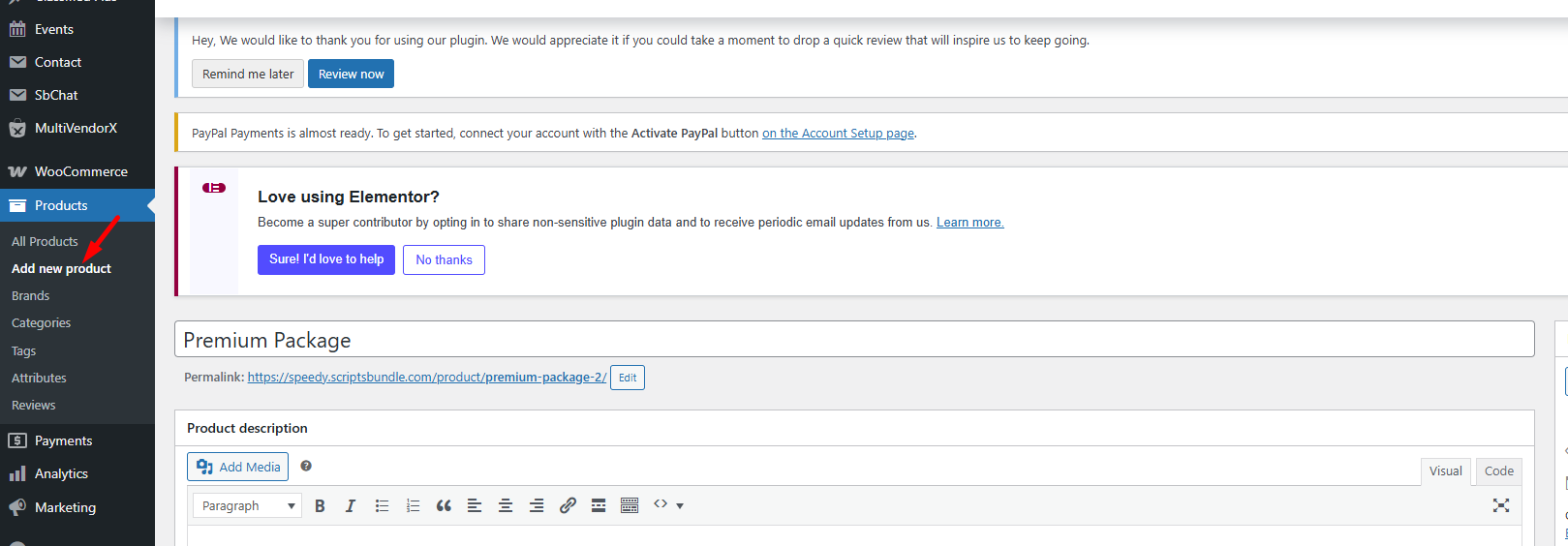Toggle the editor toolbar kitchen sink
Image resolution: width=1568 pixels, height=546 pixels.
tap(630, 505)
